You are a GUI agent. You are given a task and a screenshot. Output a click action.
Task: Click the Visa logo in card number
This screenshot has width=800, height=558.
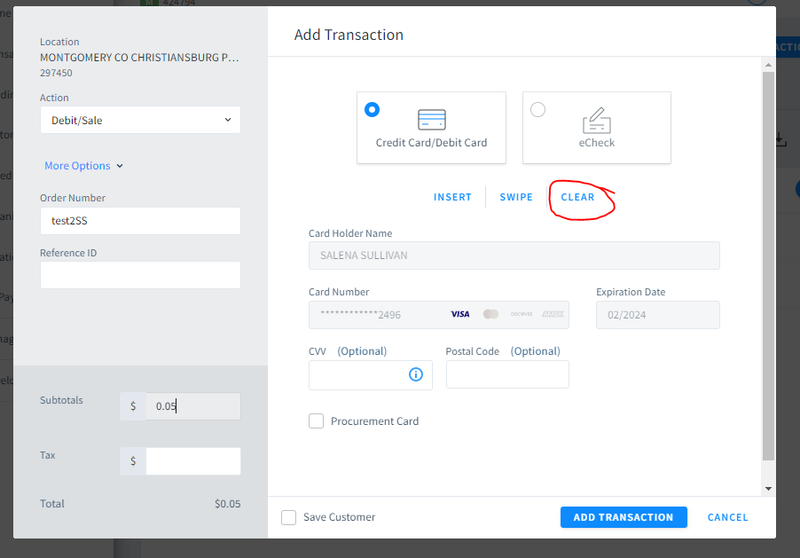460,314
